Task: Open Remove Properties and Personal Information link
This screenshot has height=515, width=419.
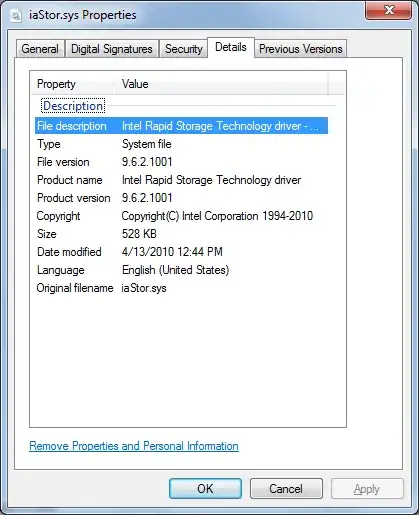Action: click(134, 446)
